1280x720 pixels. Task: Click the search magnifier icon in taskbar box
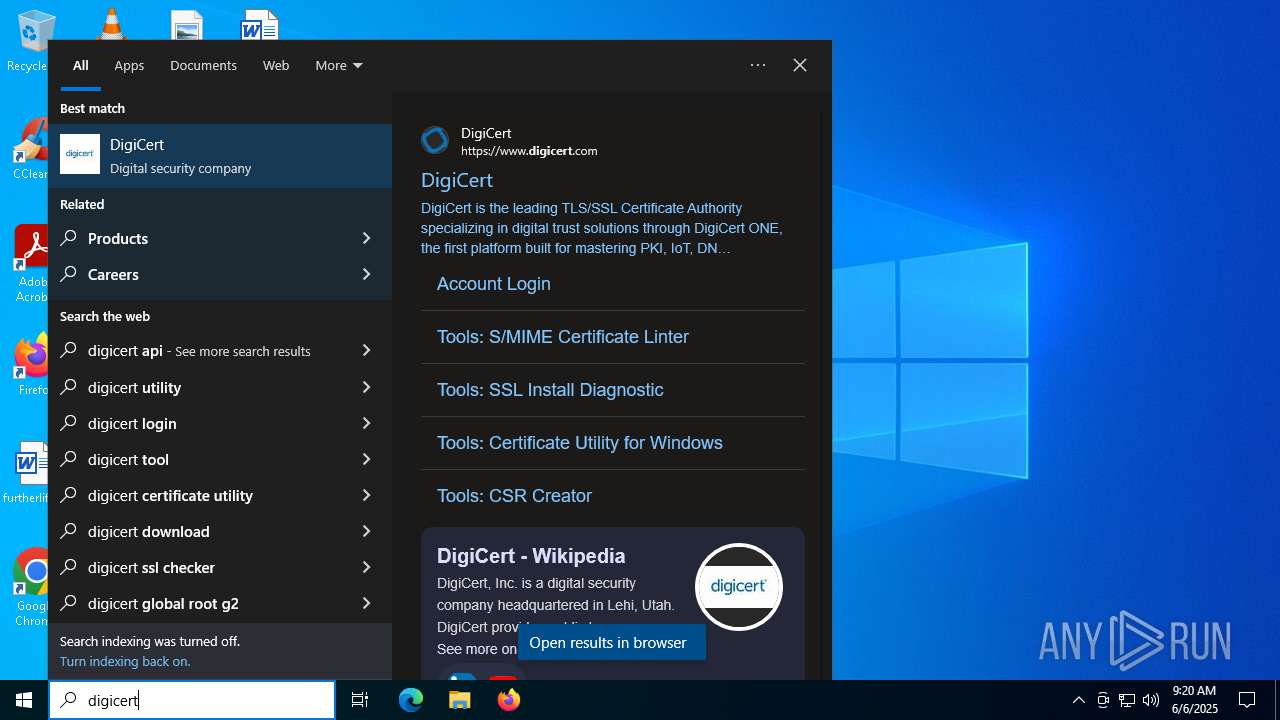[x=69, y=700]
